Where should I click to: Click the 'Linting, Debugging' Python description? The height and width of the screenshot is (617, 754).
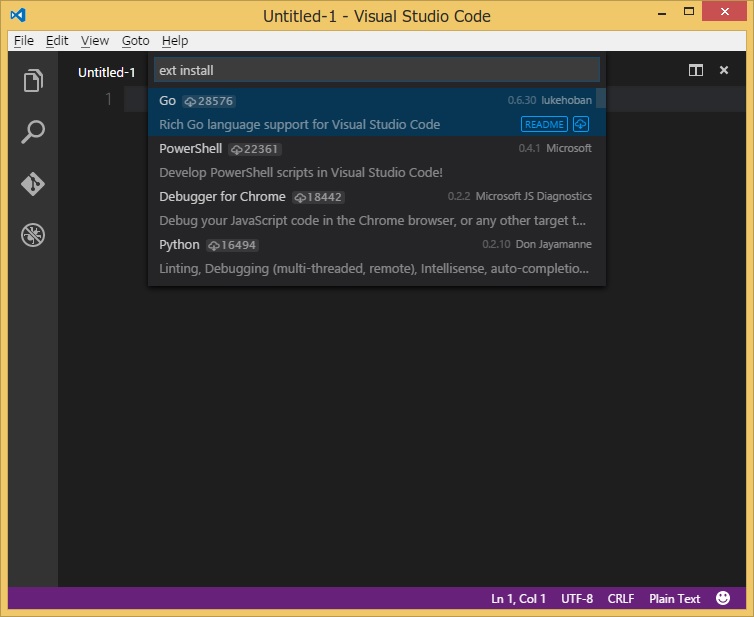(x=374, y=268)
